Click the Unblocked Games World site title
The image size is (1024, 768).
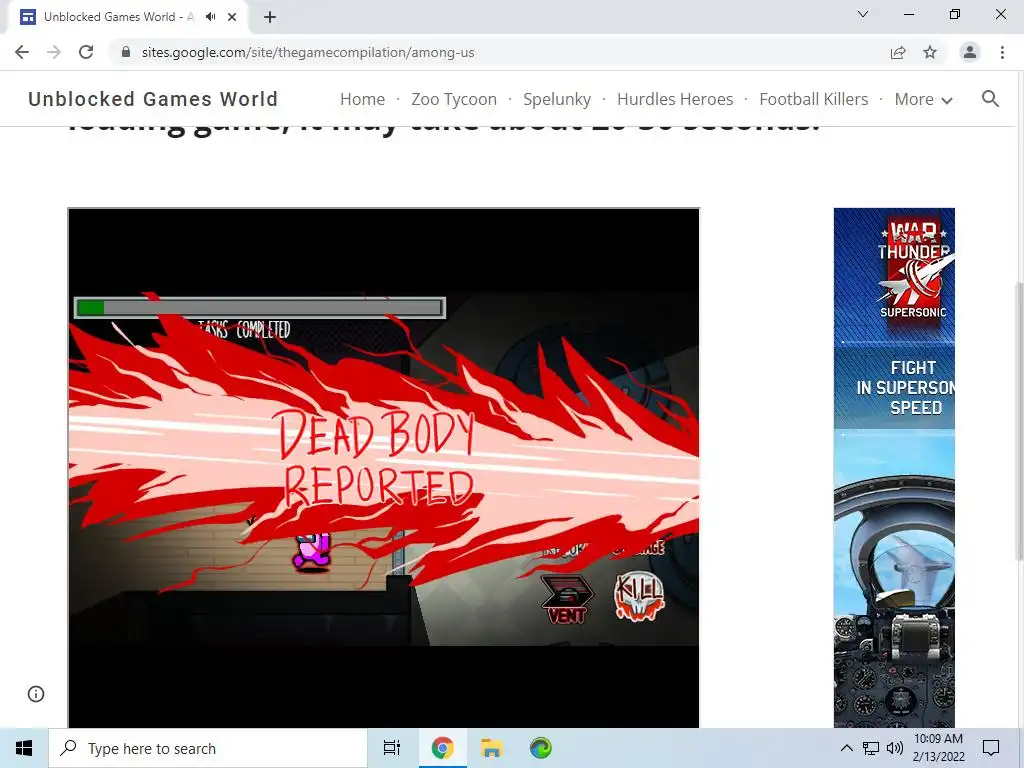coord(153,99)
